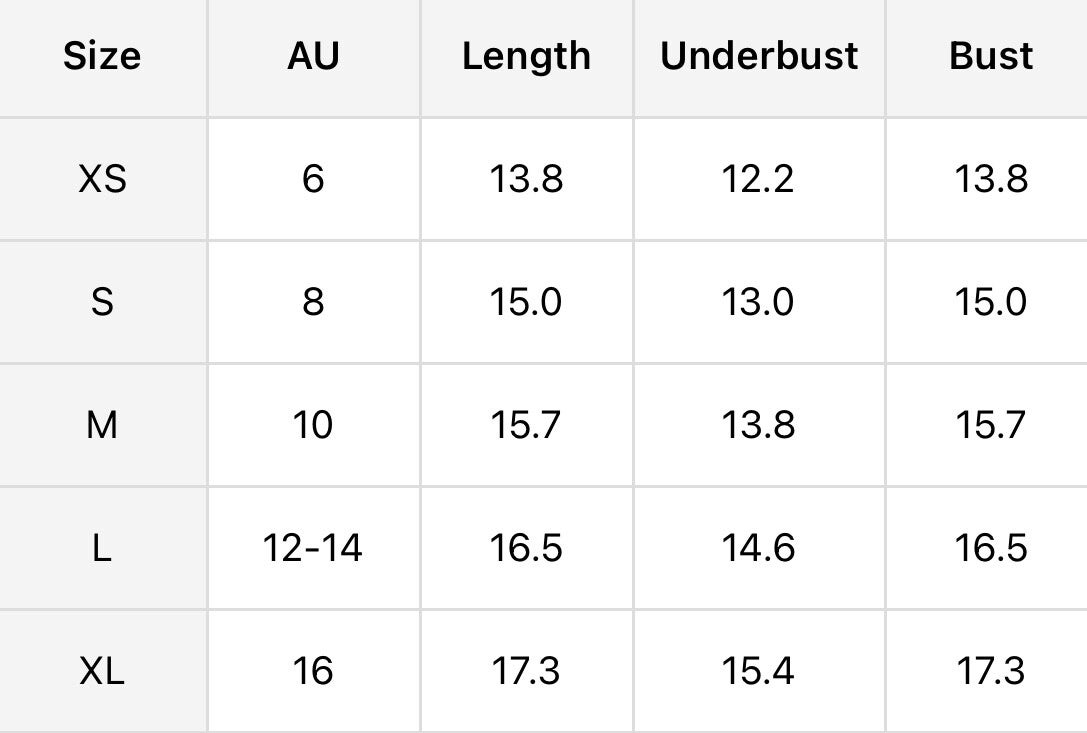Click the M length value 15.7
Screen dimensions: 1087x733
coord(526,425)
